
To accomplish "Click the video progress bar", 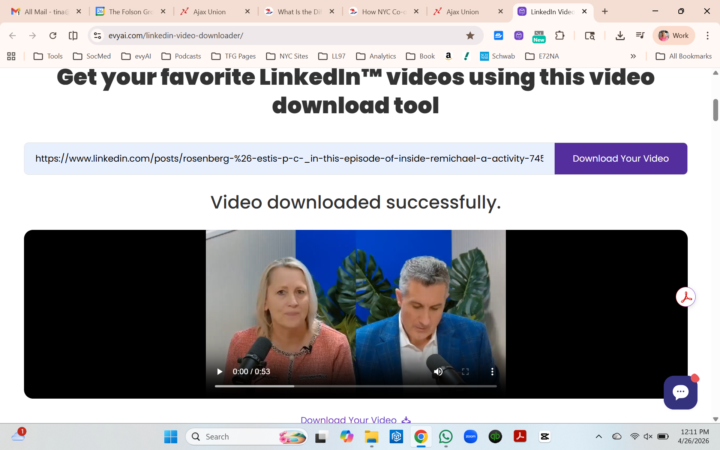I will 355,386.
